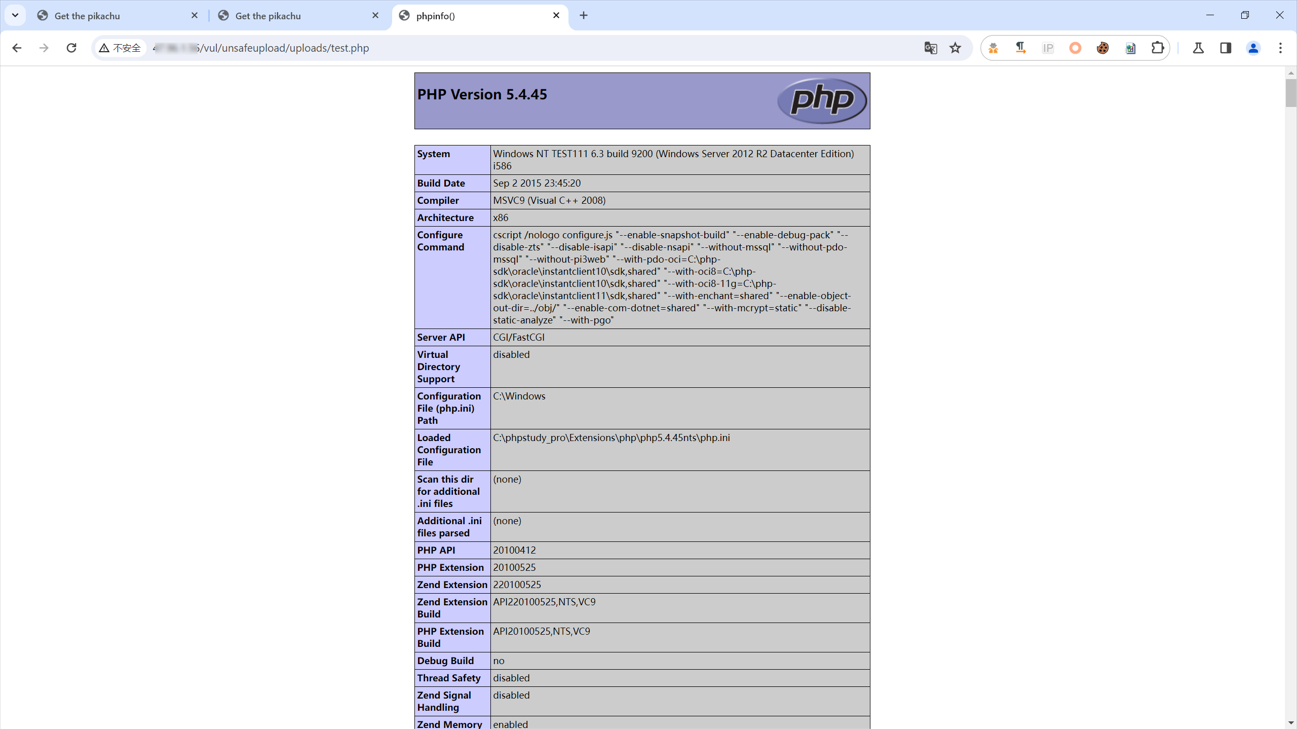Switch to the second Get the pikachu tab
This screenshot has width=1297, height=729.
coord(290,16)
